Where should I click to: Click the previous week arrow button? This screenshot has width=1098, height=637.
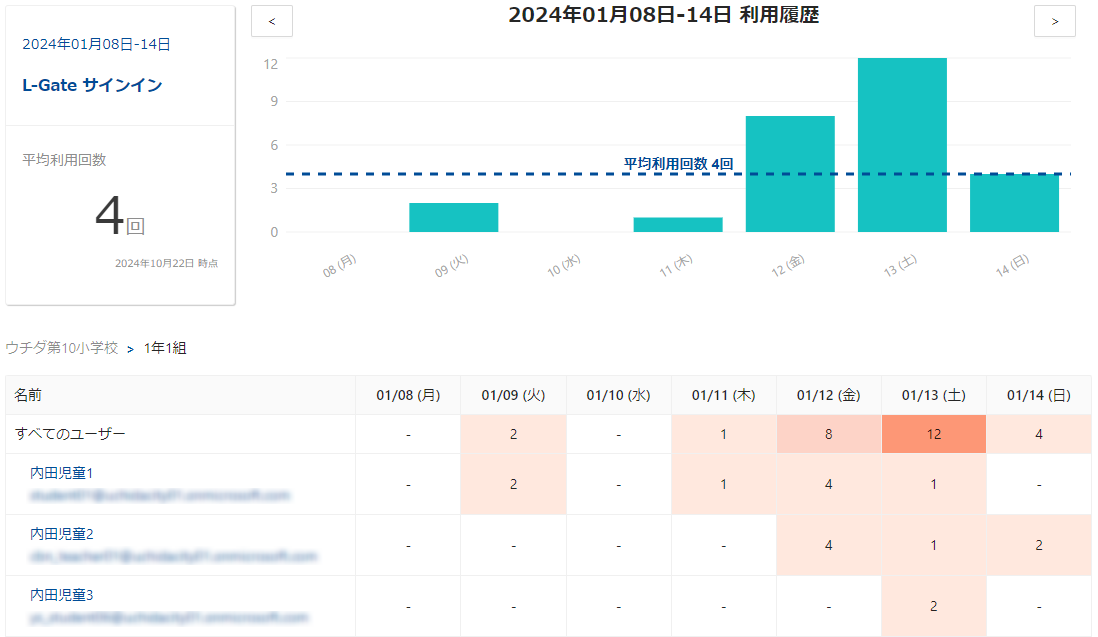pyautogui.click(x=272, y=21)
